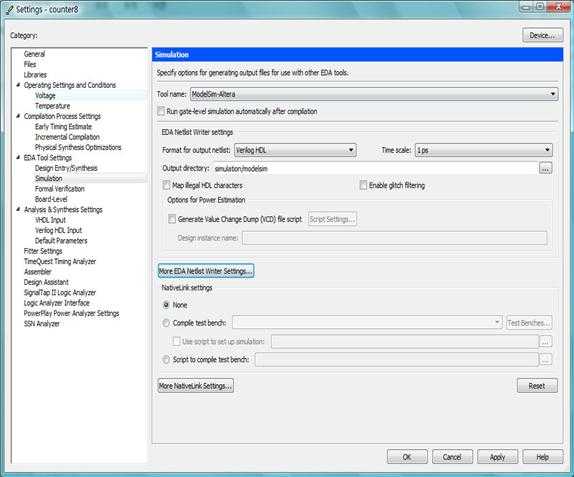Choose Script to compile test bench option

click(166, 359)
